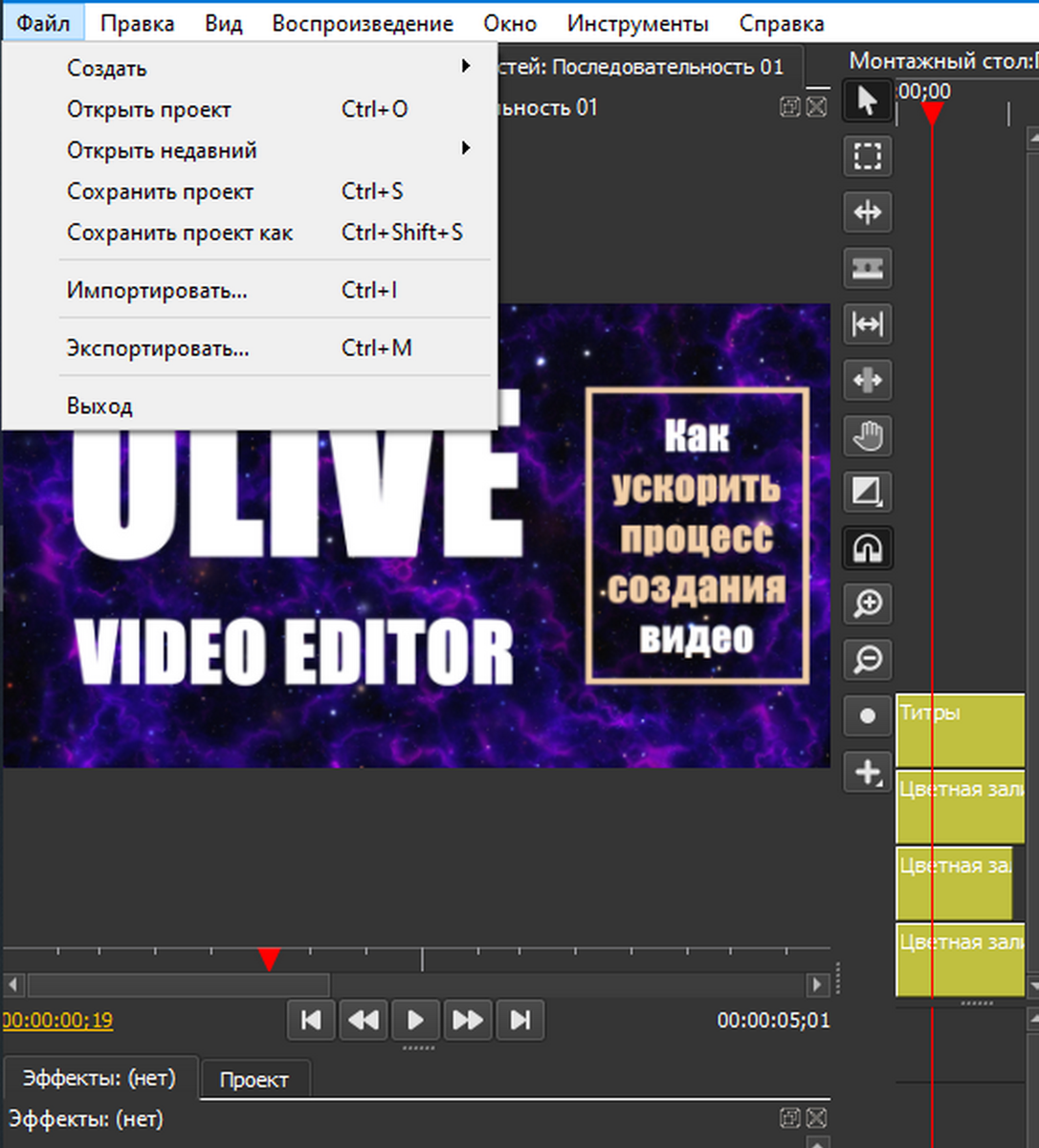Viewport: 1039px width, 1148px height.
Task: Choose the Ripple tool
Action: pyautogui.click(x=867, y=211)
